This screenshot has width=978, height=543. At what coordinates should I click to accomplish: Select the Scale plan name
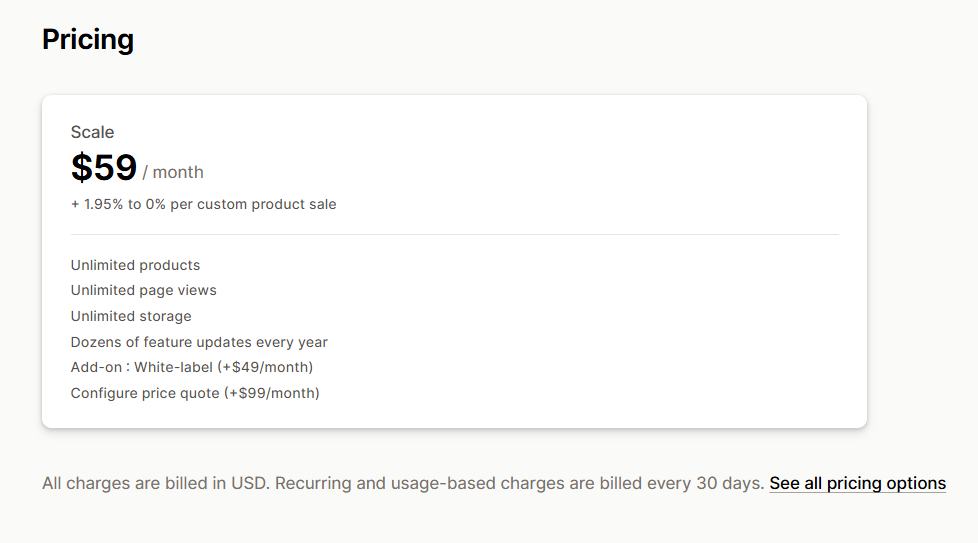point(92,132)
